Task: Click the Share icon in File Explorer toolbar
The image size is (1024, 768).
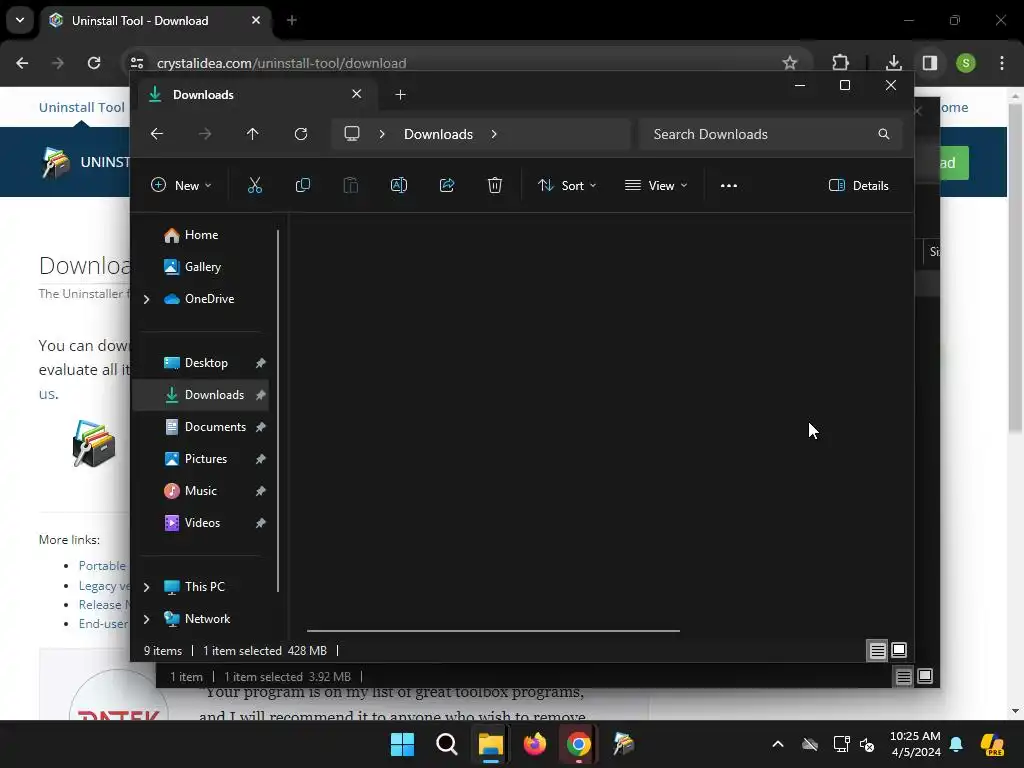Action: [x=447, y=185]
